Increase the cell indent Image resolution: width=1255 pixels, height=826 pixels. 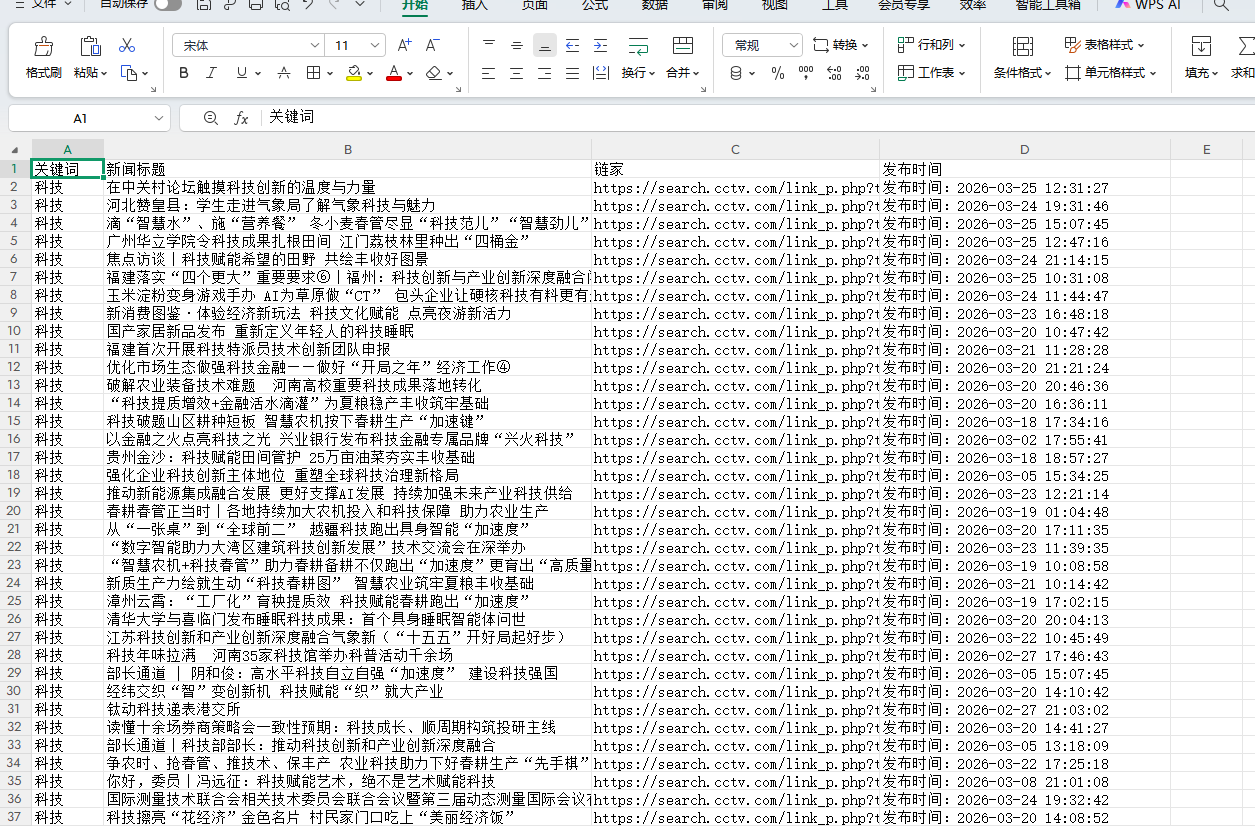pyautogui.click(x=600, y=45)
